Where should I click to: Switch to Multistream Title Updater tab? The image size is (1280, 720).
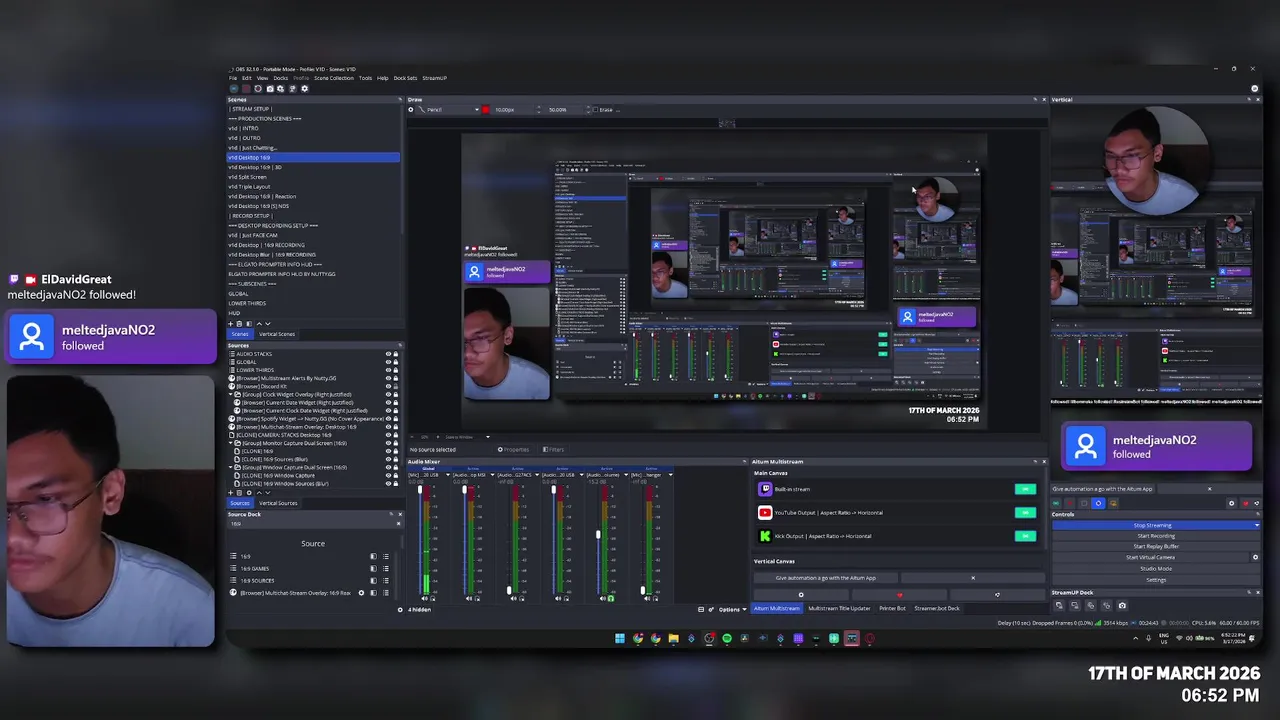click(x=839, y=608)
